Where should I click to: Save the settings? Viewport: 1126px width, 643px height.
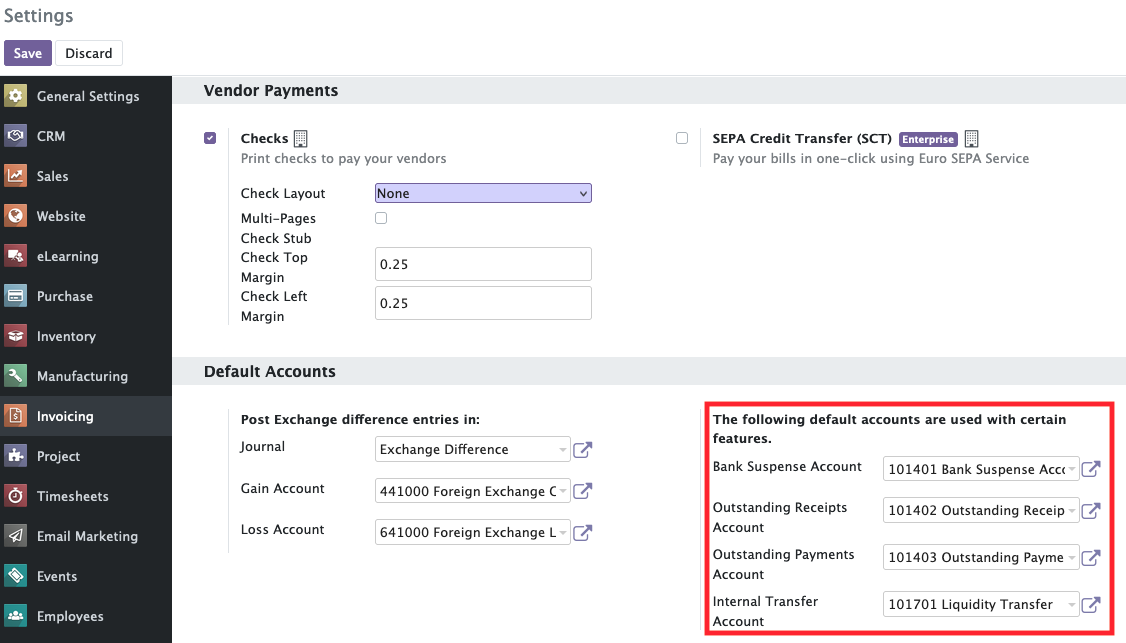27,53
